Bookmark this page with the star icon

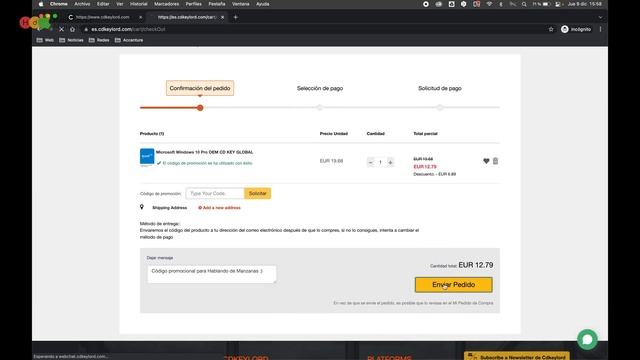pos(551,29)
